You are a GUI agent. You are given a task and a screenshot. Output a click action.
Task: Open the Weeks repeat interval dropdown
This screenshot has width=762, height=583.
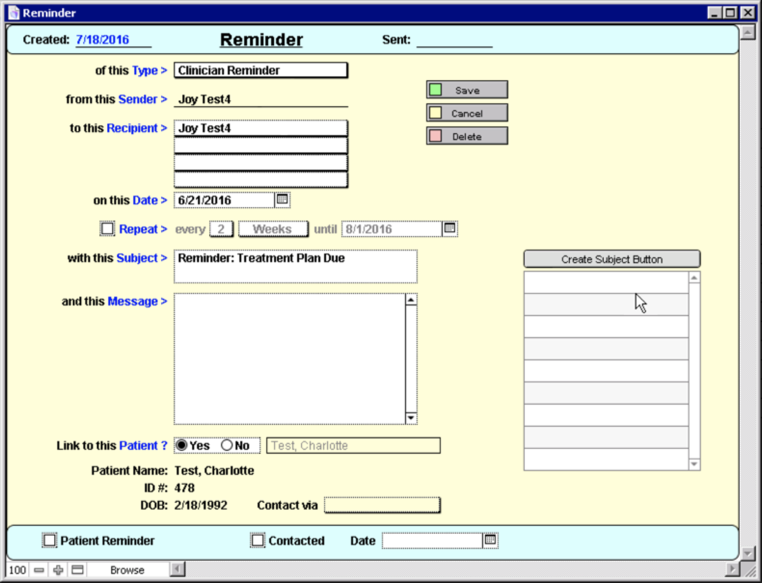point(272,229)
